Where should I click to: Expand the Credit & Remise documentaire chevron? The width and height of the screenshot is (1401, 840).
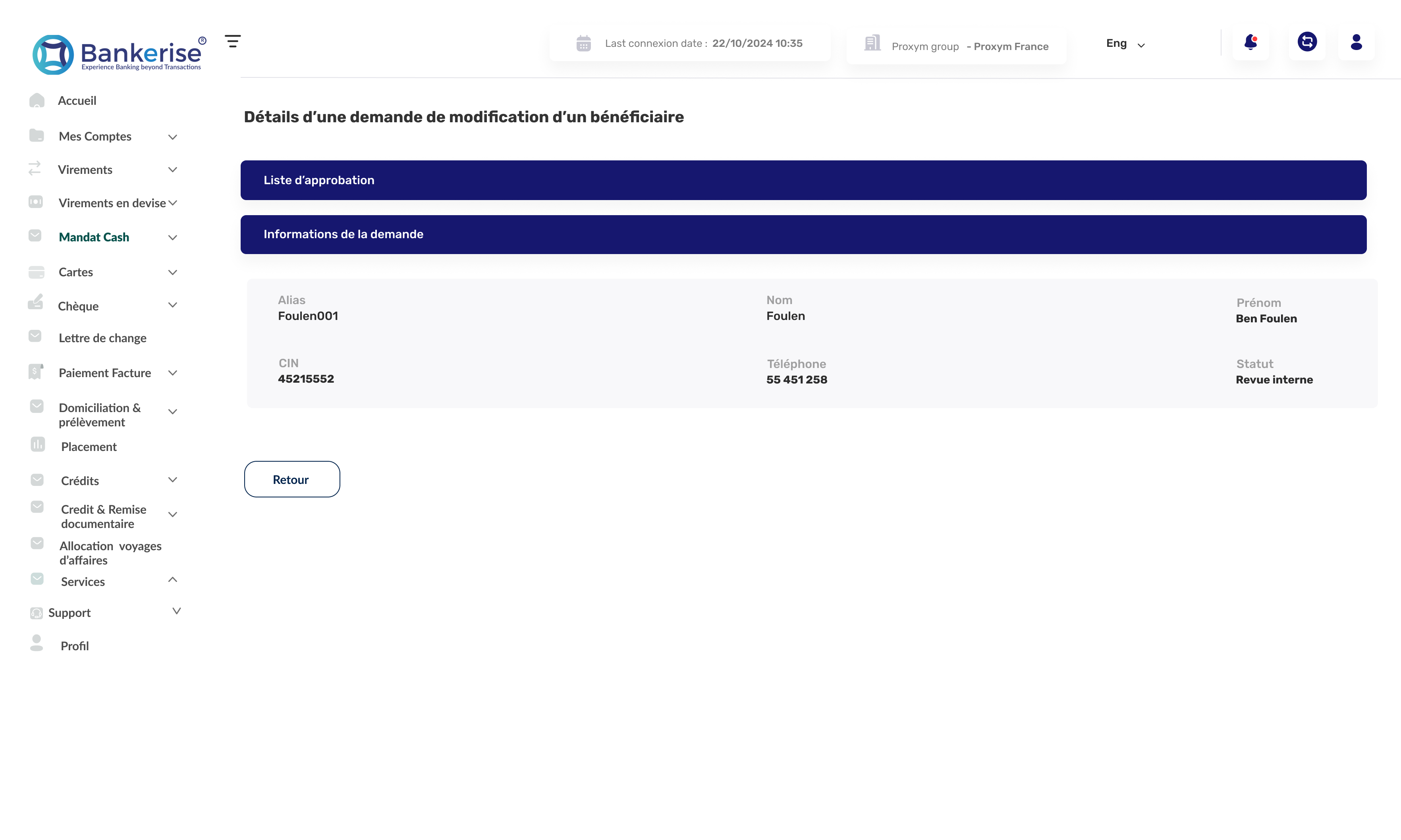173,514
